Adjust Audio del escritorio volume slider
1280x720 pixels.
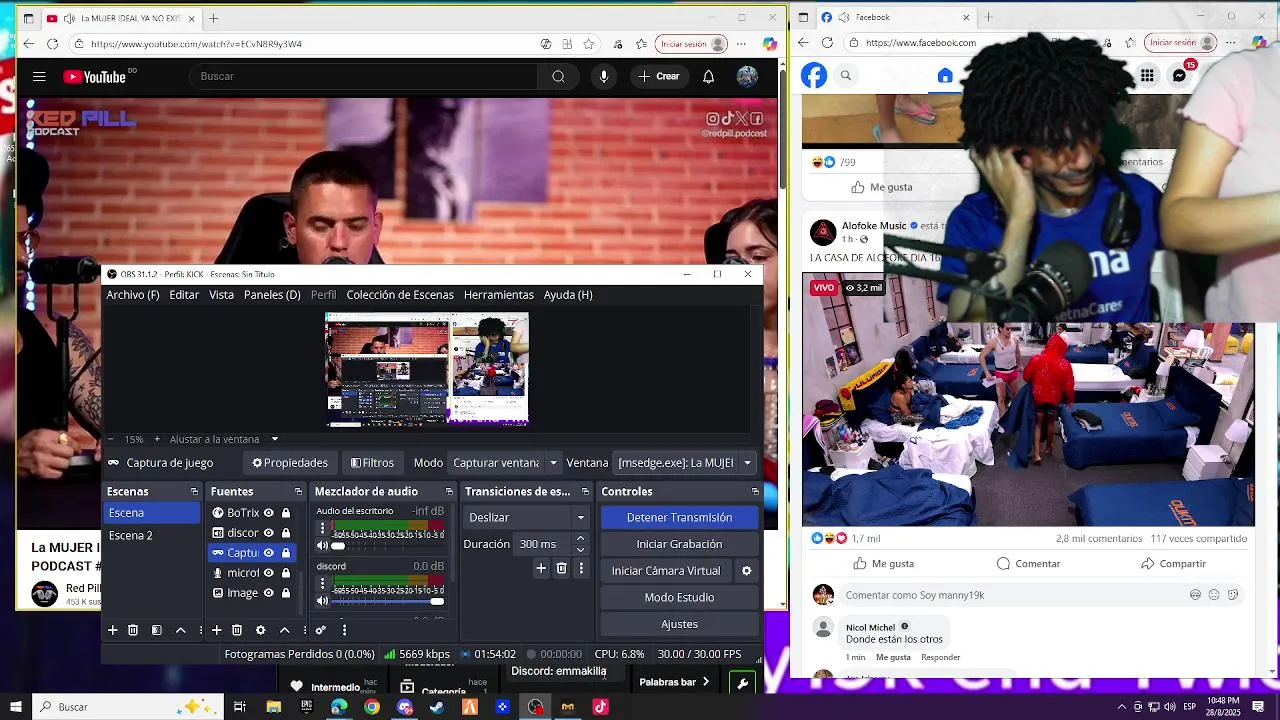click(388, 546)
